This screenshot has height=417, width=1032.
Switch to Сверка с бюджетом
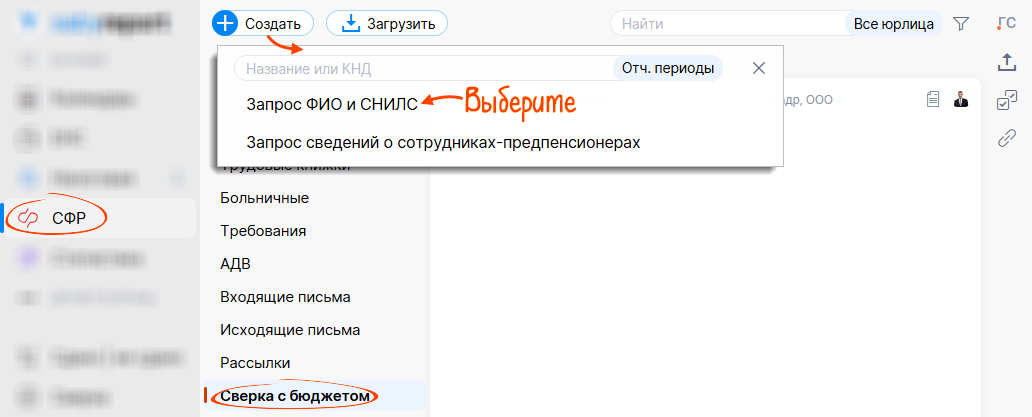(x=295, y=397)
